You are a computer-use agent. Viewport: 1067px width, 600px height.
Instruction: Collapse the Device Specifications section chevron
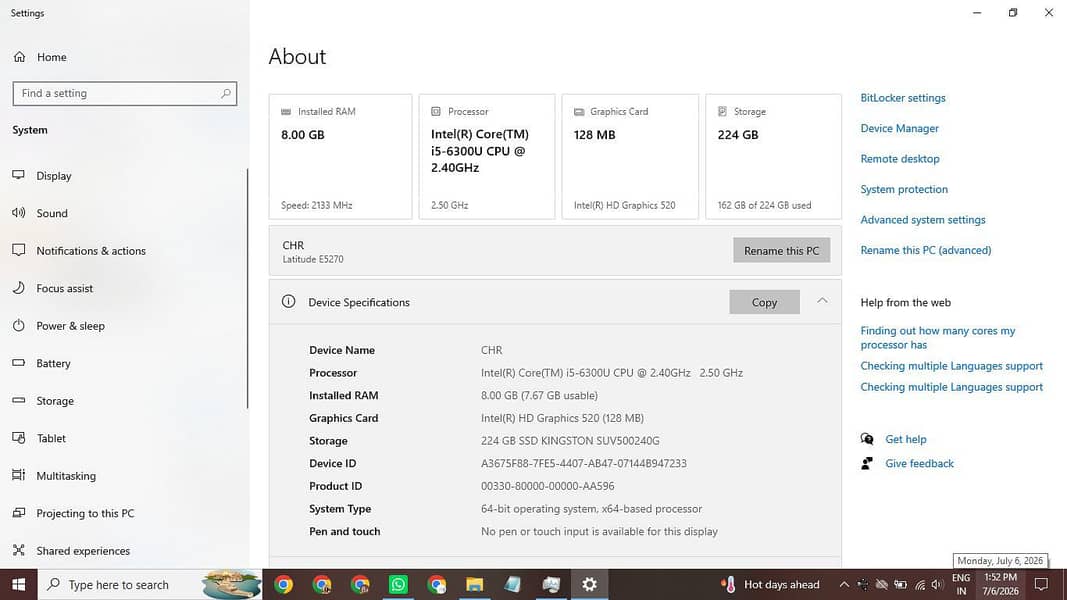(822, 301)
